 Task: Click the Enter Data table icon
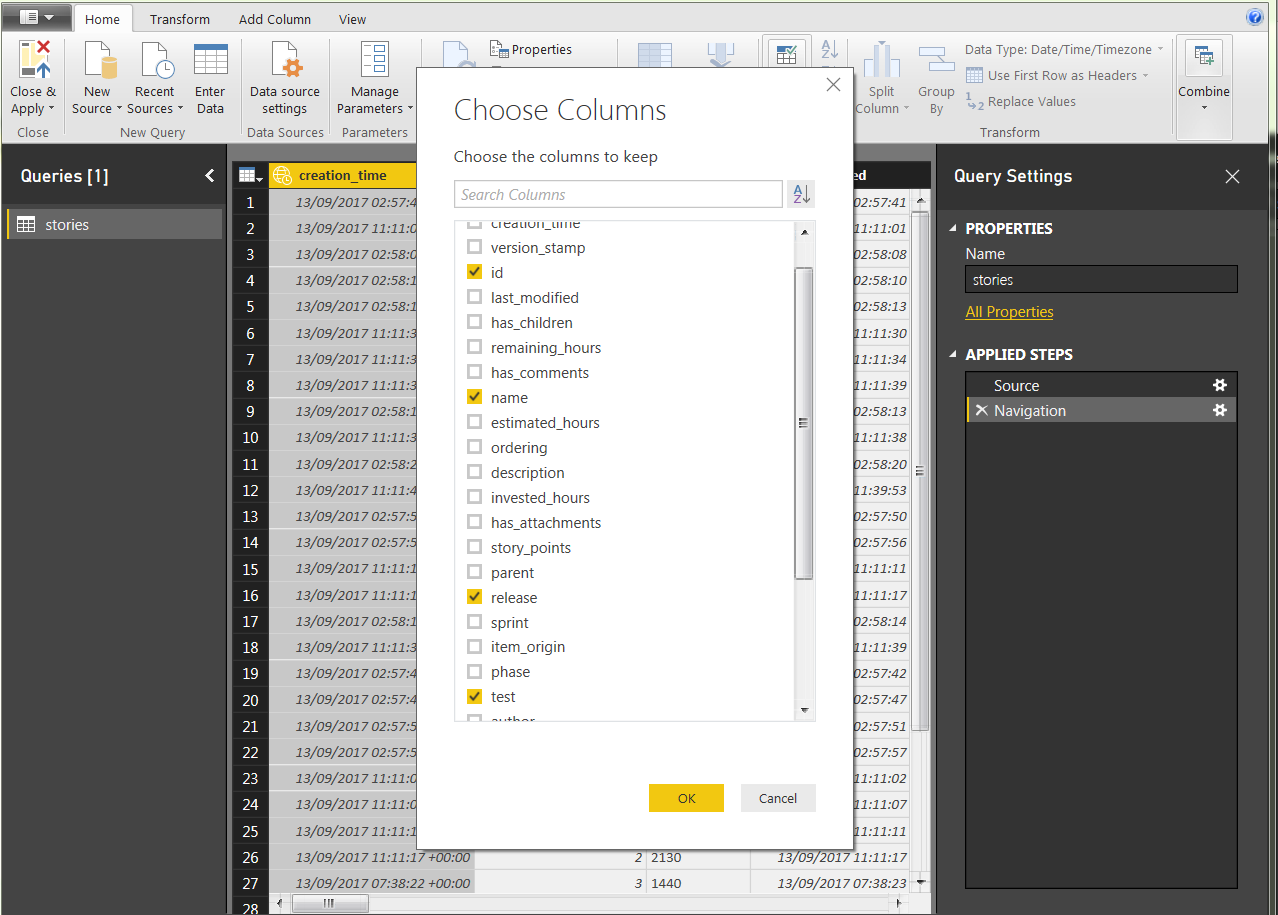coord(210,61)
